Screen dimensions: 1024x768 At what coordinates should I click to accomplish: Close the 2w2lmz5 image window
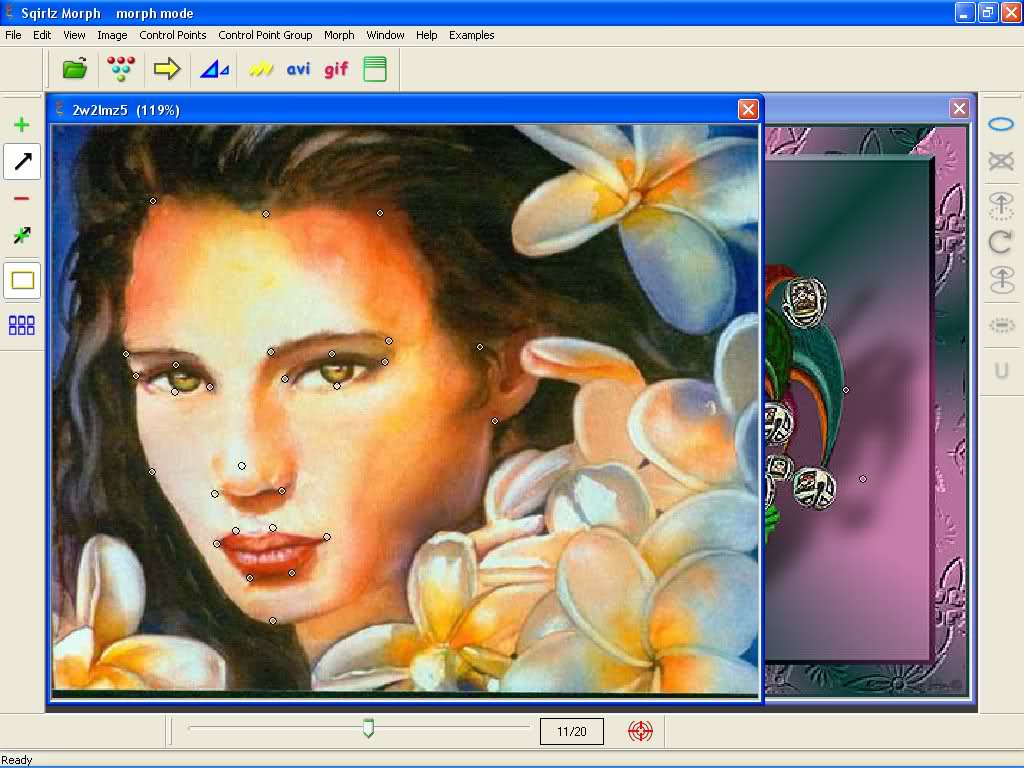click(748, 110)
